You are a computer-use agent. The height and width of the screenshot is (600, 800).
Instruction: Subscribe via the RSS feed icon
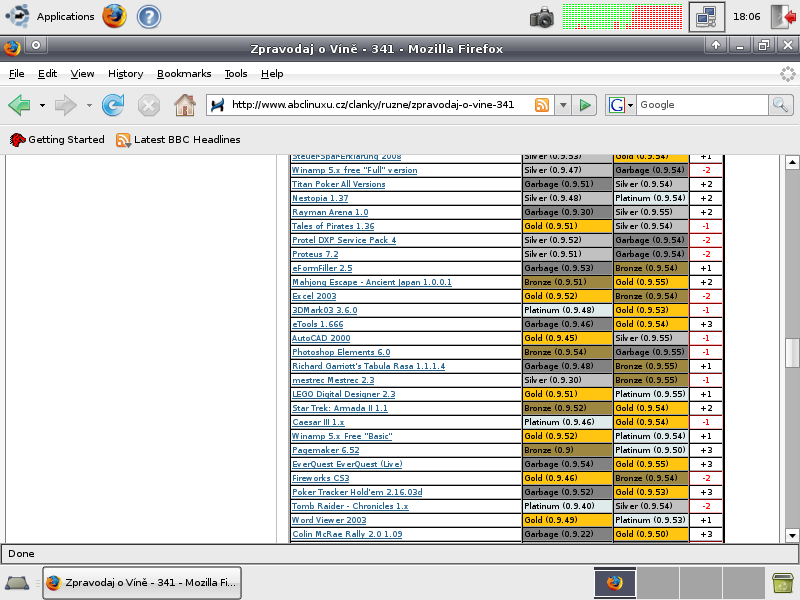(542, 105)
